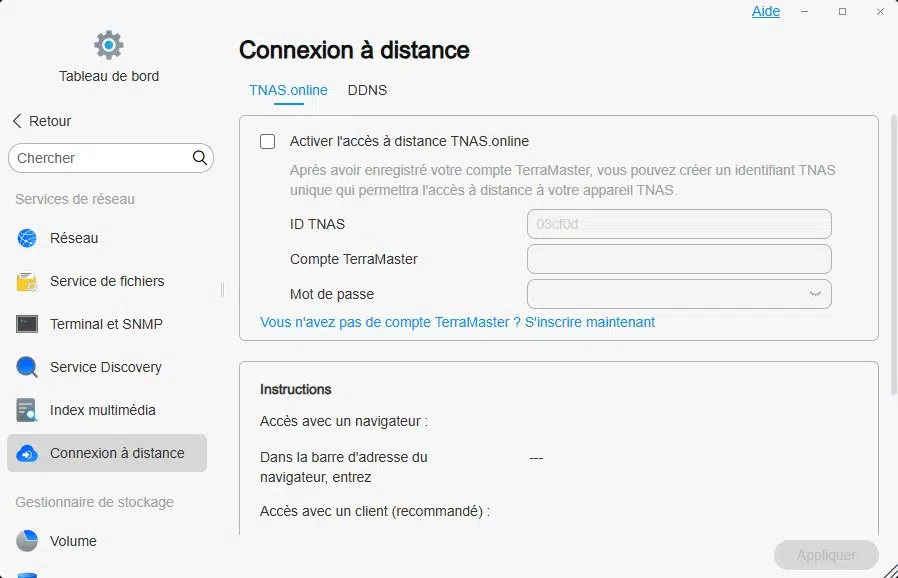Go back with the Retour chevron
This screenshot has width=898, height=578.
pos(17,121)
